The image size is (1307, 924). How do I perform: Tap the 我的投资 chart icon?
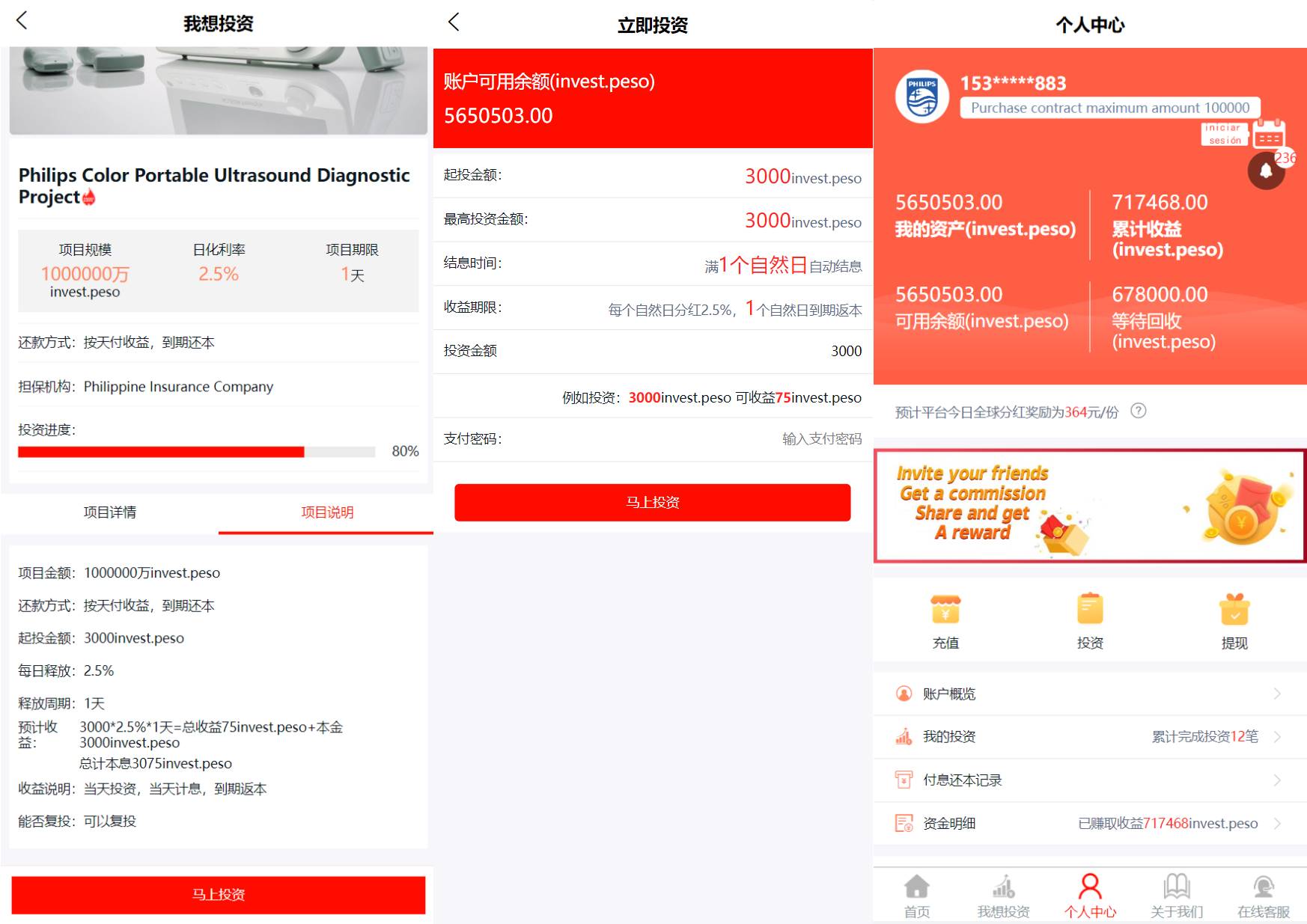coord(904,737)
